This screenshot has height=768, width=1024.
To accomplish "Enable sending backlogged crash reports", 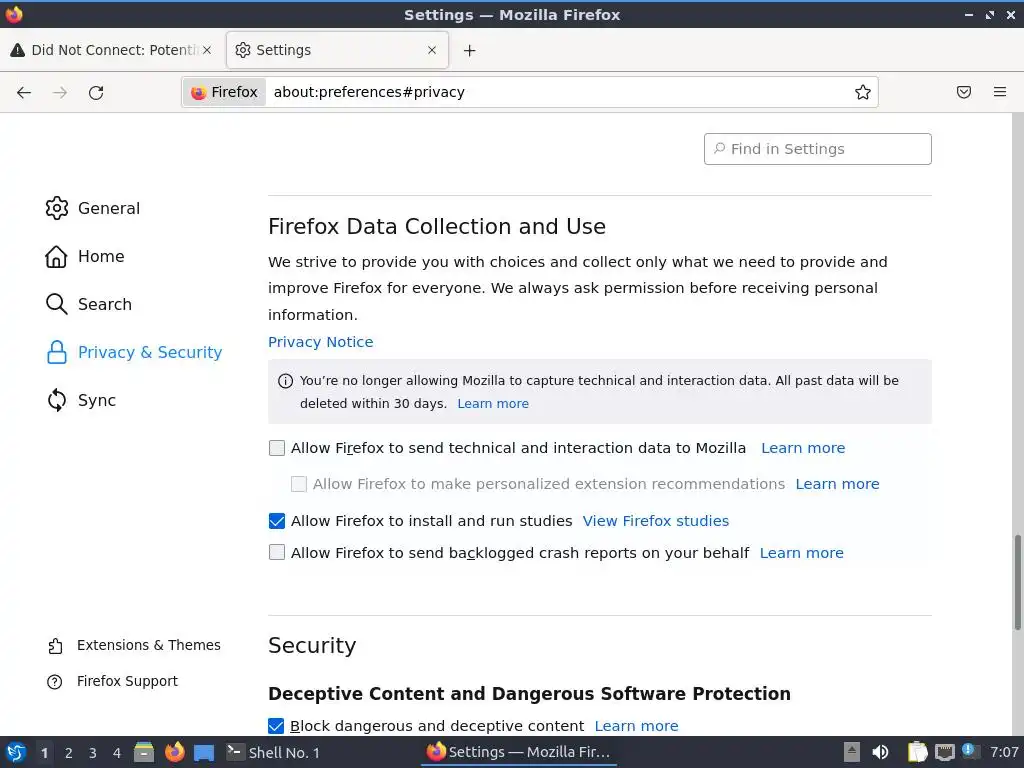I will 277,553.
